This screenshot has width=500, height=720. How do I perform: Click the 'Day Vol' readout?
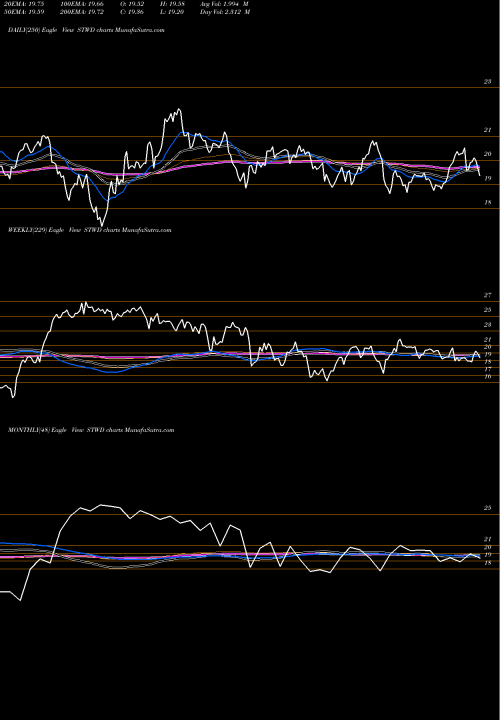coord(225,12)
